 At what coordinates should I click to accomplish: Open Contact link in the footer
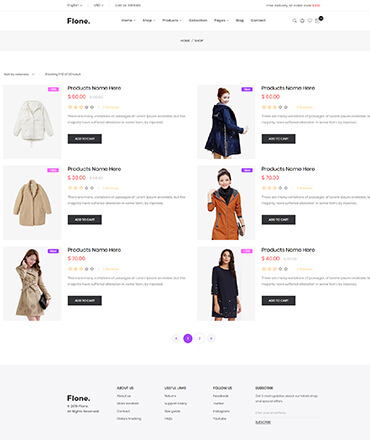pyautogui.click(x=123, y=411)
